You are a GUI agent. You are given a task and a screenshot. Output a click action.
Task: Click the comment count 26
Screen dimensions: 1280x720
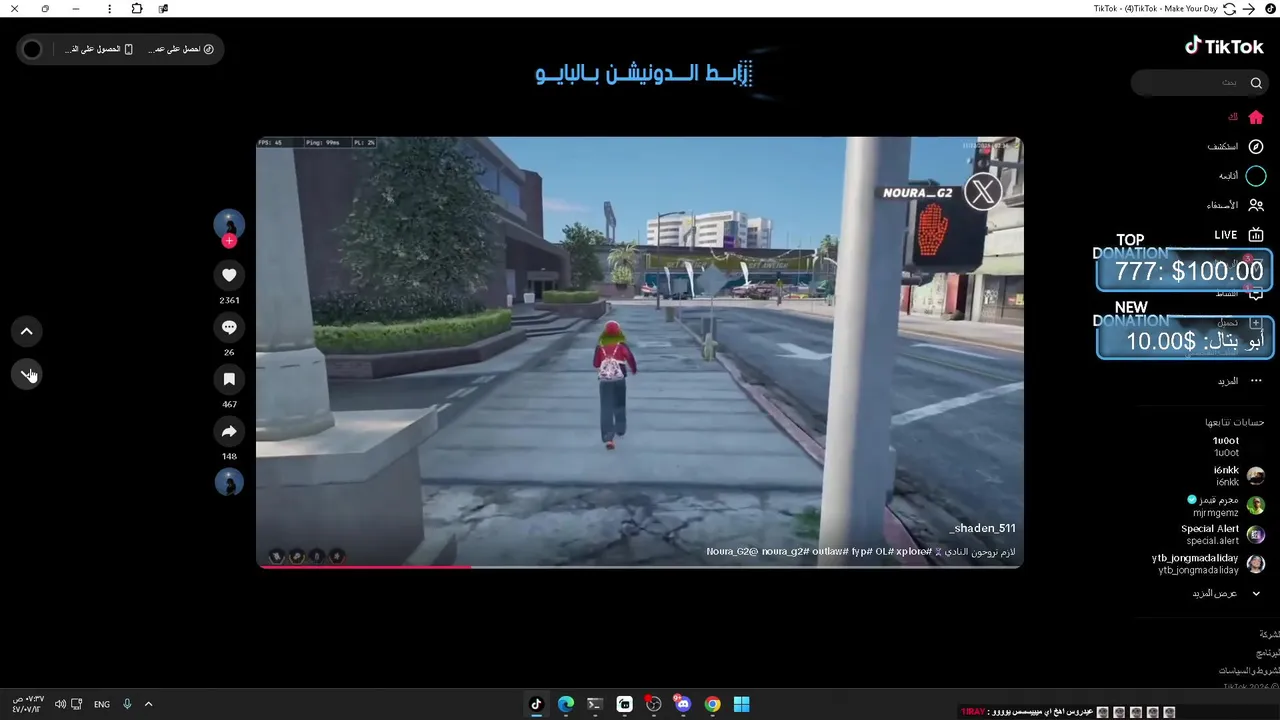click(229, 352)
